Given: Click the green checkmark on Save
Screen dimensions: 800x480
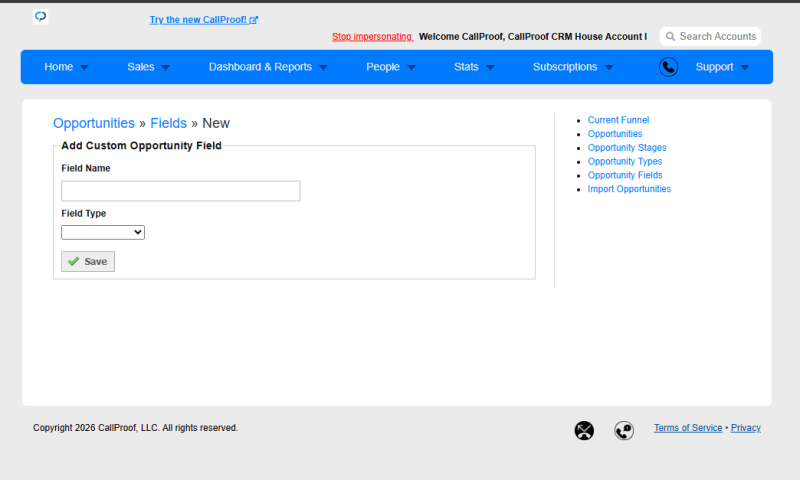Looking at the screenshot, I should click(73, 261).
